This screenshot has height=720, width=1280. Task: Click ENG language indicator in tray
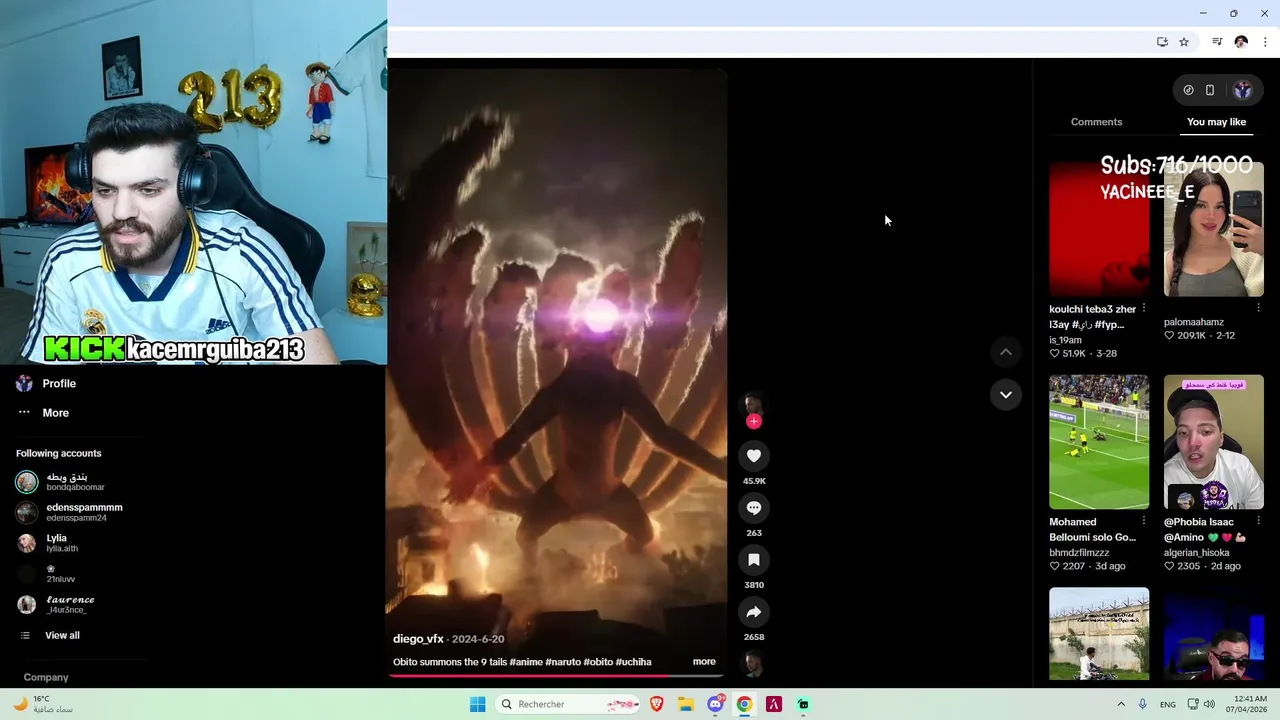click(x=1167, y=705)
